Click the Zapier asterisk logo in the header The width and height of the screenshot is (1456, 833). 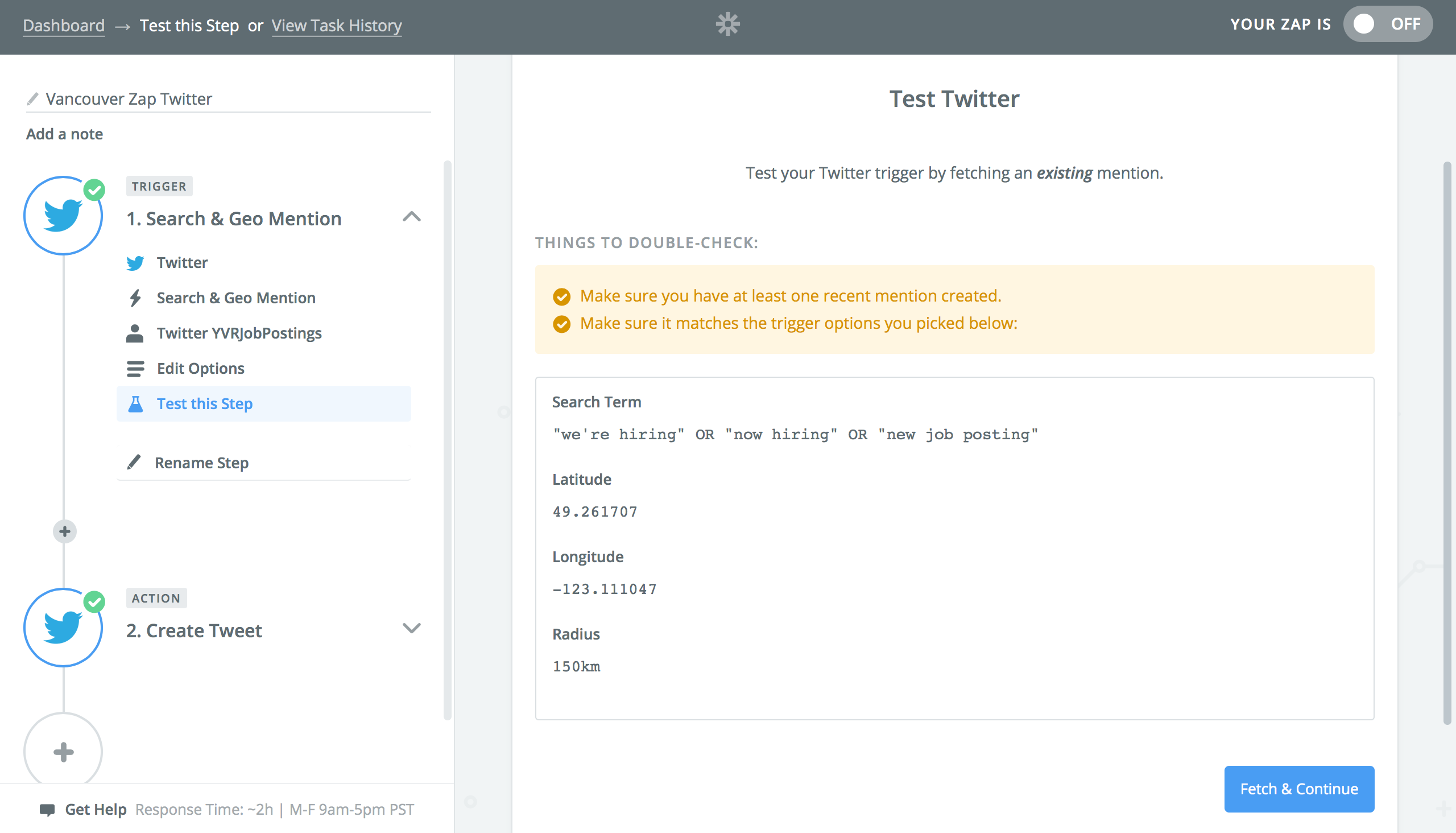pos(728,24)
